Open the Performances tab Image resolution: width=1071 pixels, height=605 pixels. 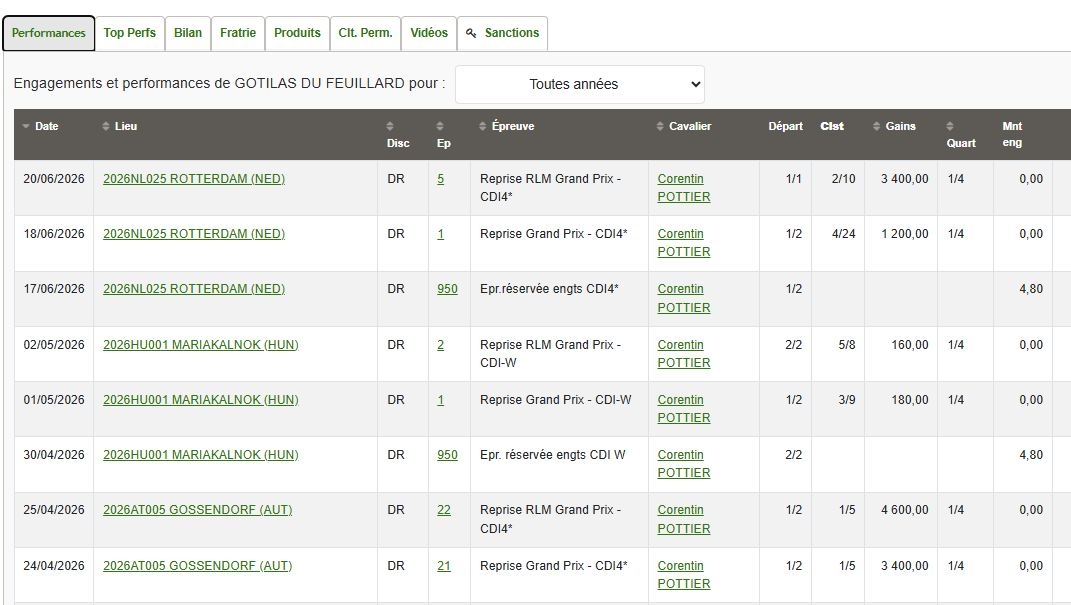[x=48, y=33]
